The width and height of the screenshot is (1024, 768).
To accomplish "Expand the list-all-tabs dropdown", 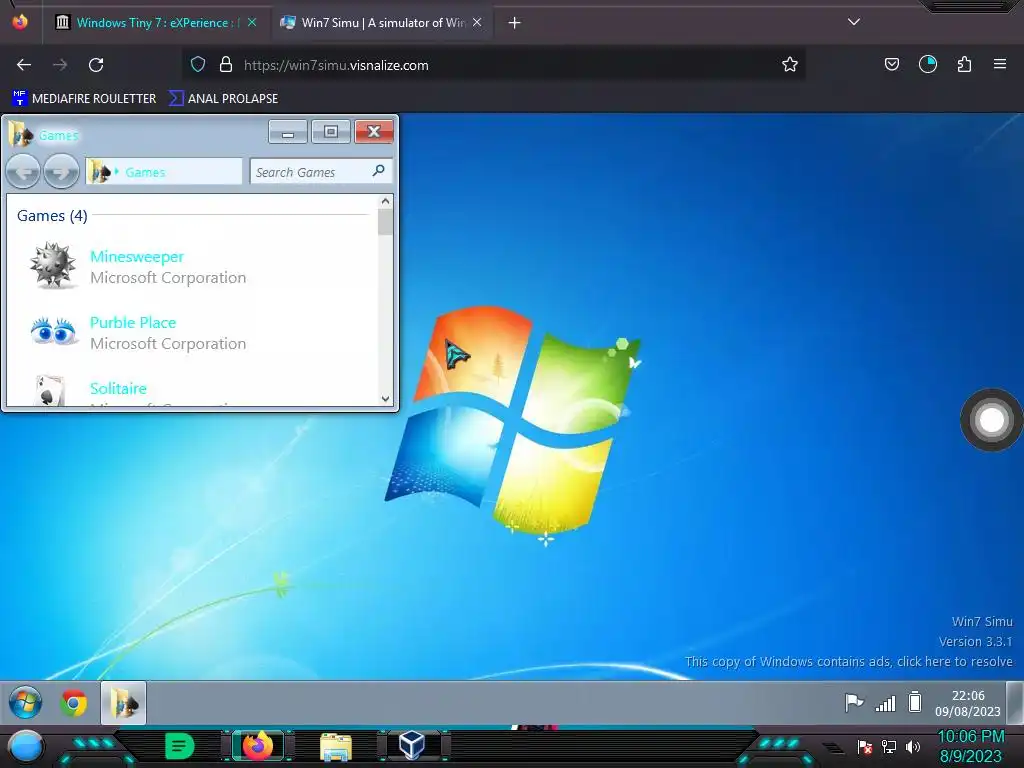I will point(854,22).
